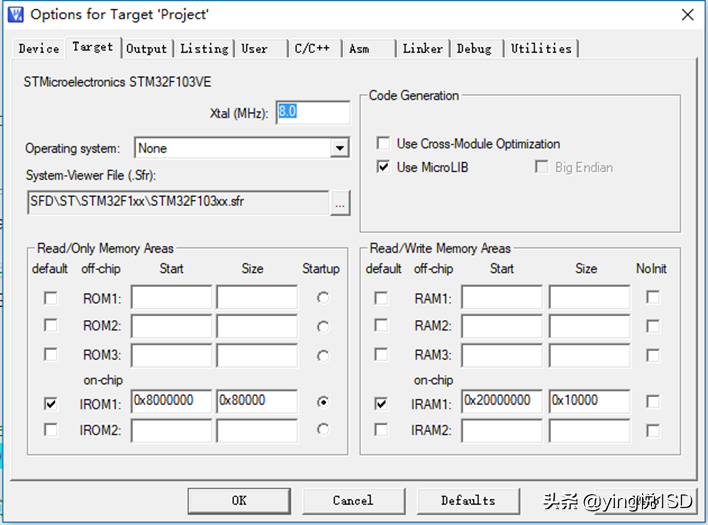Image resolution: width=708 pixels, height=525 pixels.
Task: Click the RAM2 Size field
Action: click(x=589, y=326)
